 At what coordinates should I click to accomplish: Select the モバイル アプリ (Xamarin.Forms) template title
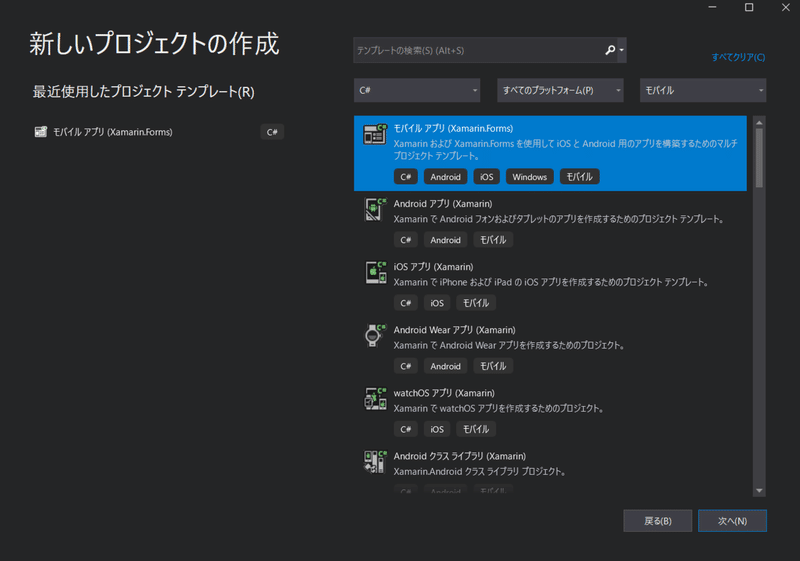(x=453, y=129)
